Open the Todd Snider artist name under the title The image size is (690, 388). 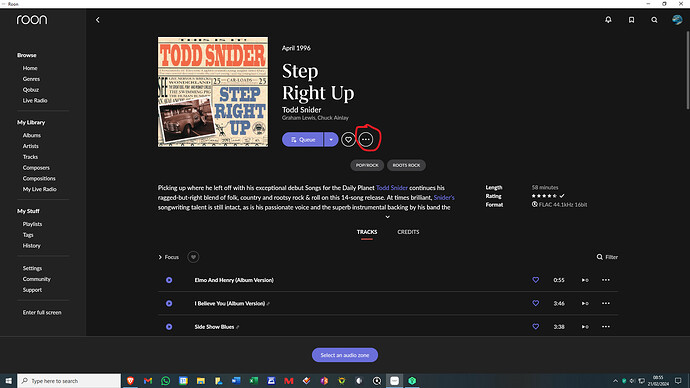[x=301, y=110]
